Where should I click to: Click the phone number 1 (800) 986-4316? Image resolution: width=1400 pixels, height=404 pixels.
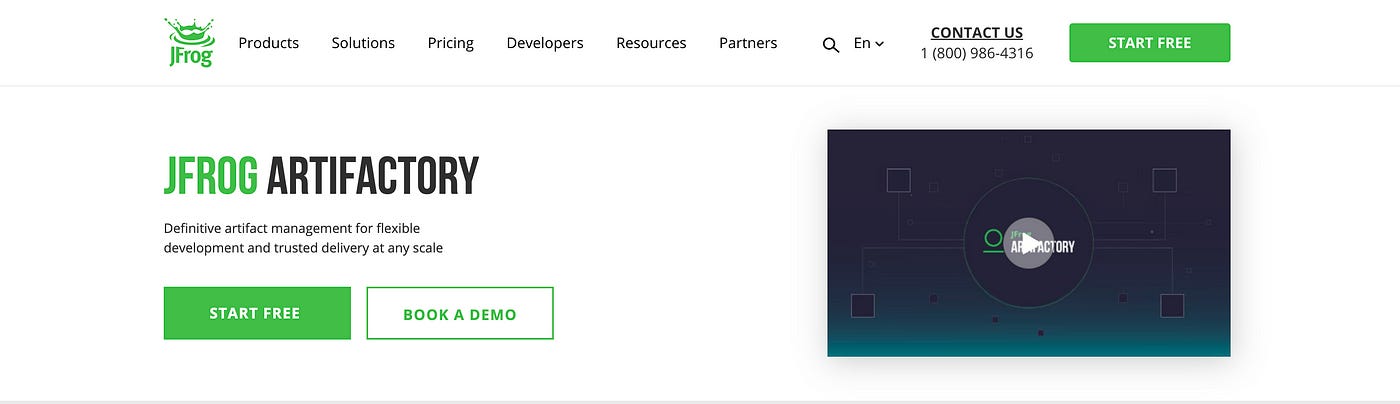tap(977, 54)
